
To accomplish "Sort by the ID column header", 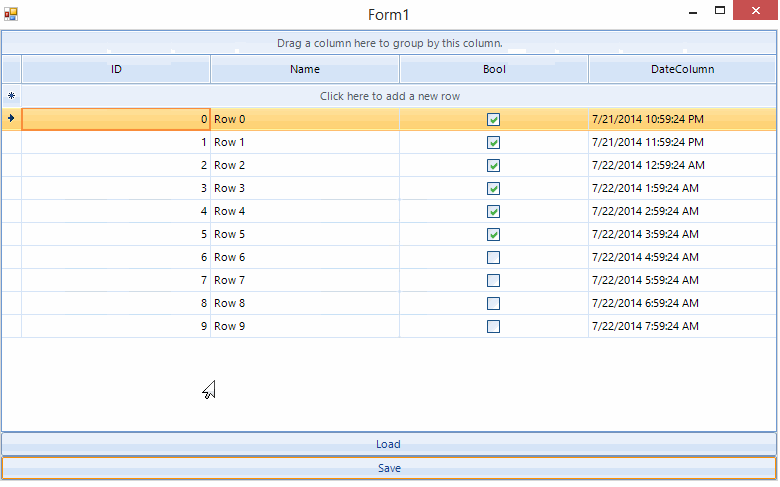I will click(116, 69).
